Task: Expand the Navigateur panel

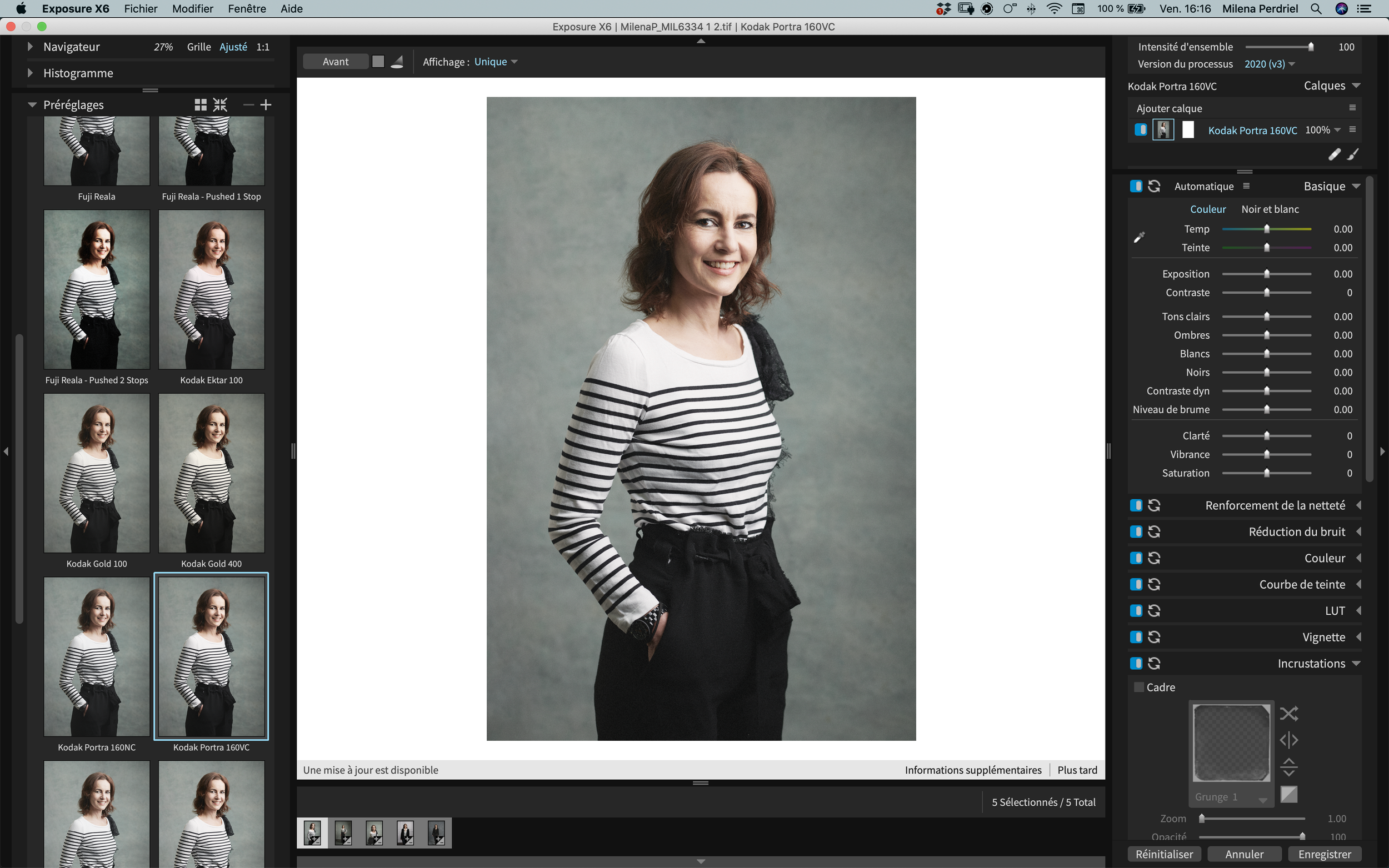Action: coord(30,47)
